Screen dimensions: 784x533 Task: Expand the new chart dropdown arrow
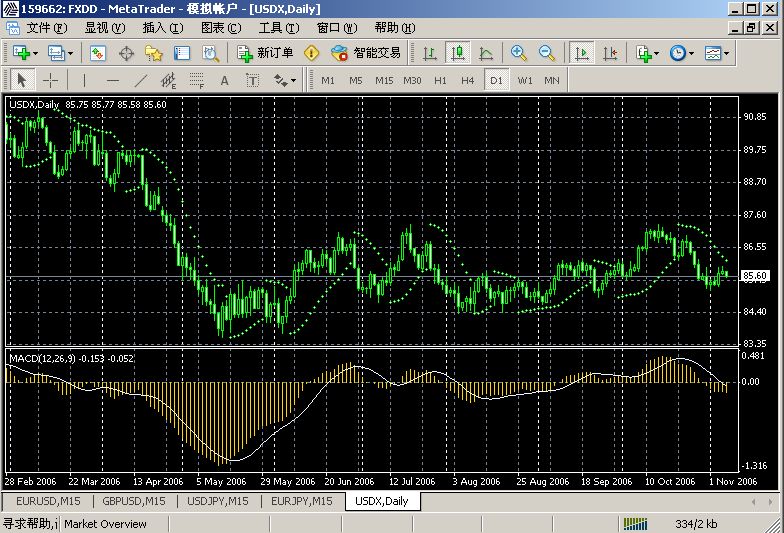pyautogui.click(x=35, y=53)
